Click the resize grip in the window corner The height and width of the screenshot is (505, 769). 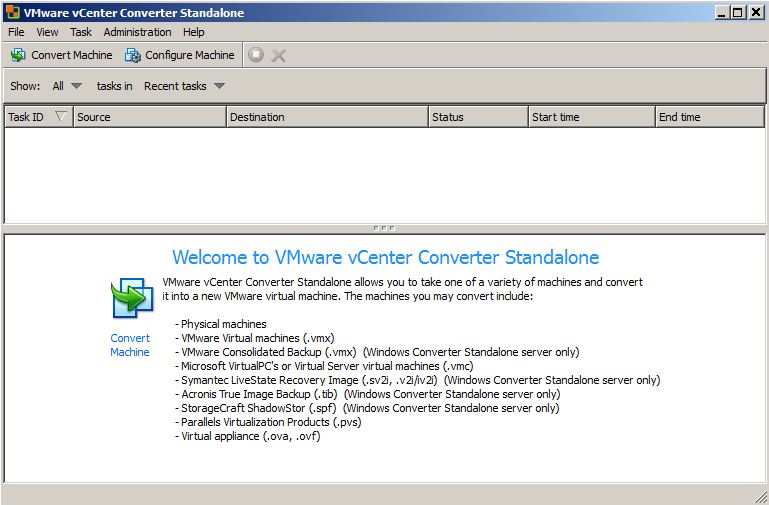click(760, 496)
